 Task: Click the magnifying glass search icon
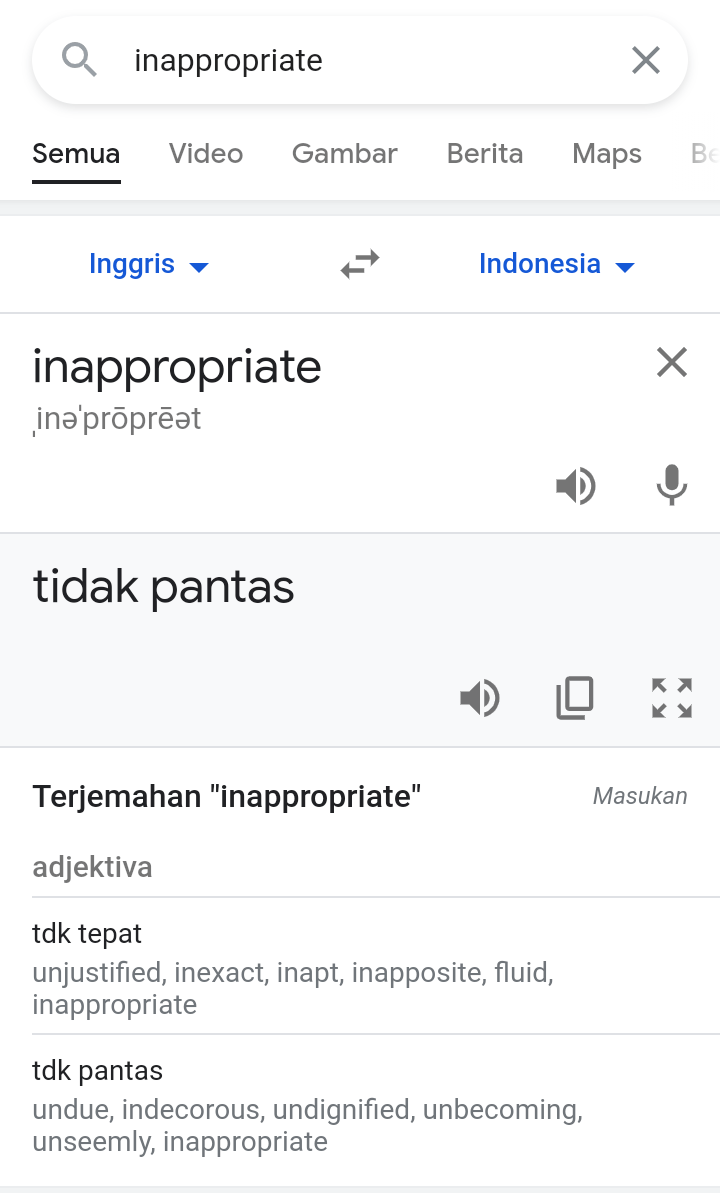80,60
